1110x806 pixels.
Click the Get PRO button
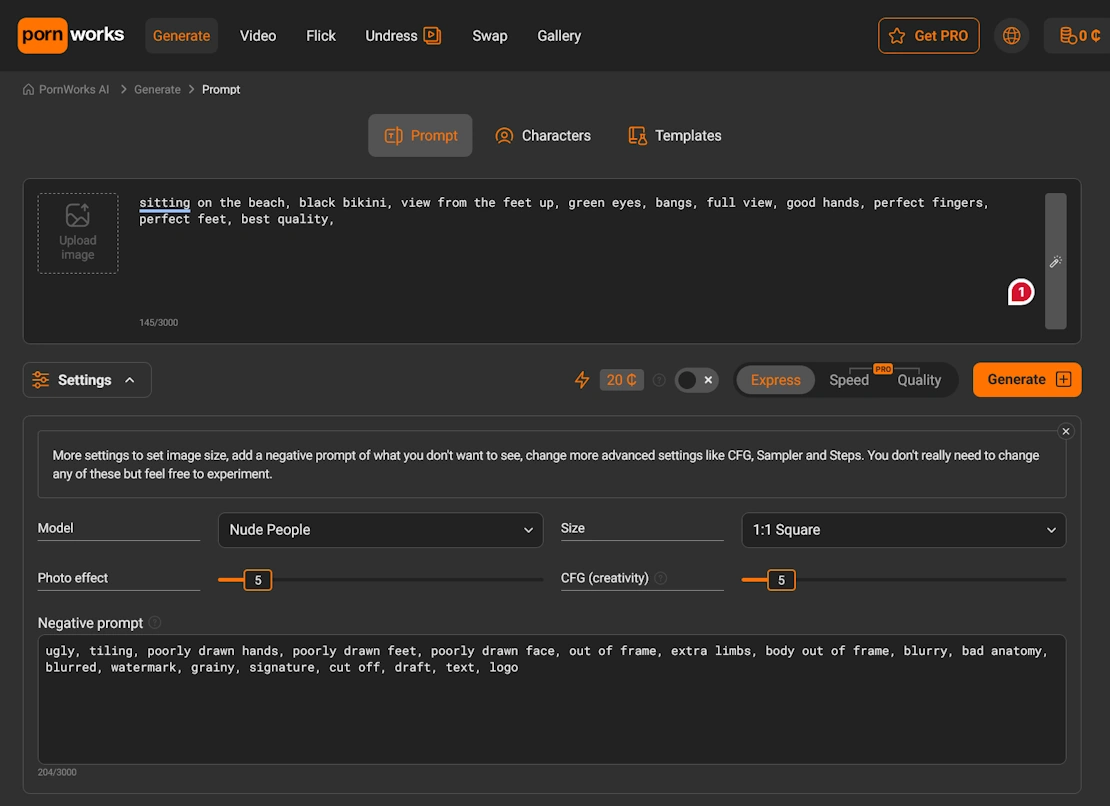click(x=928, y=36)
